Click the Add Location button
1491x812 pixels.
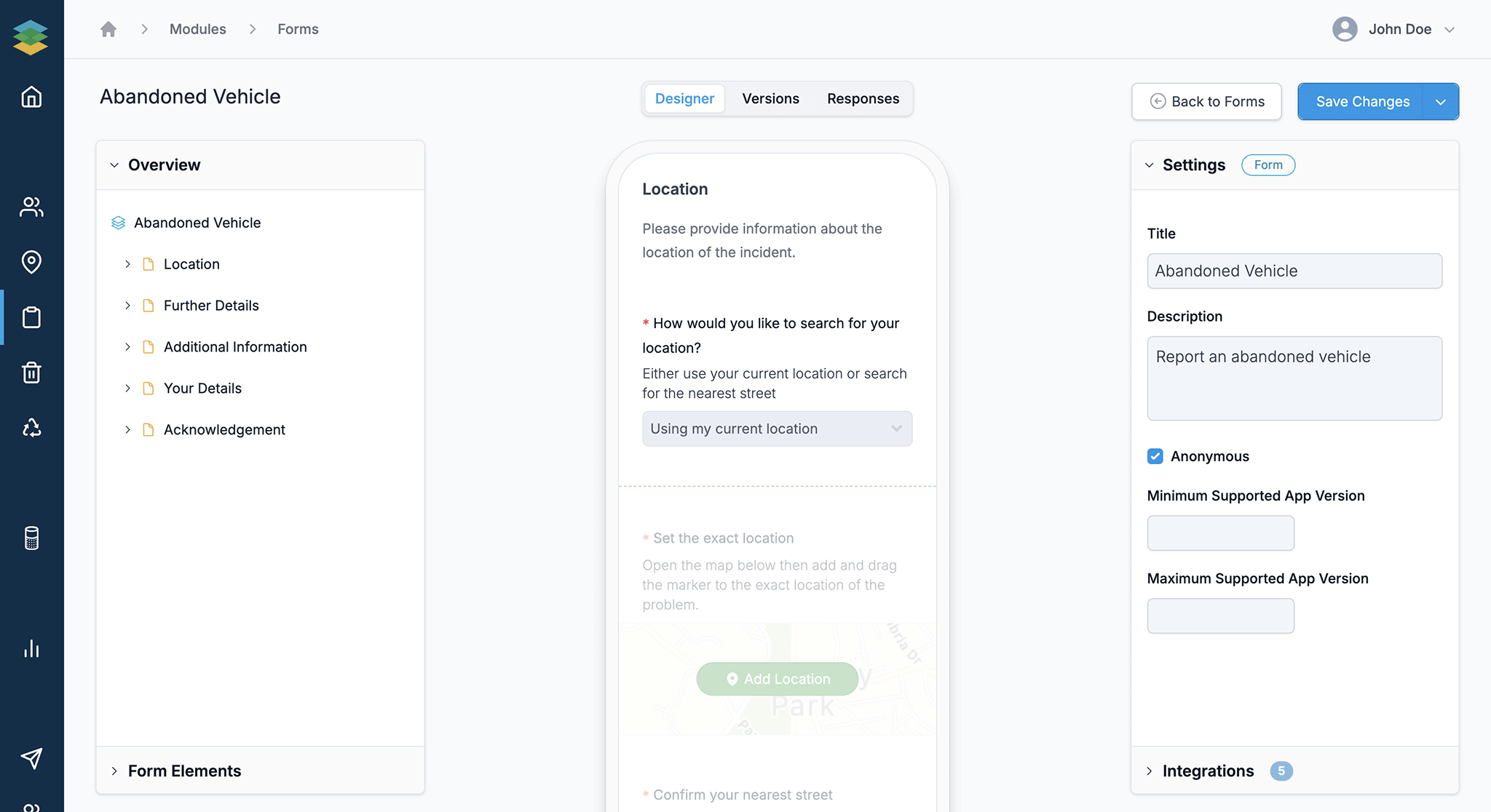click(x=777, y=679)
